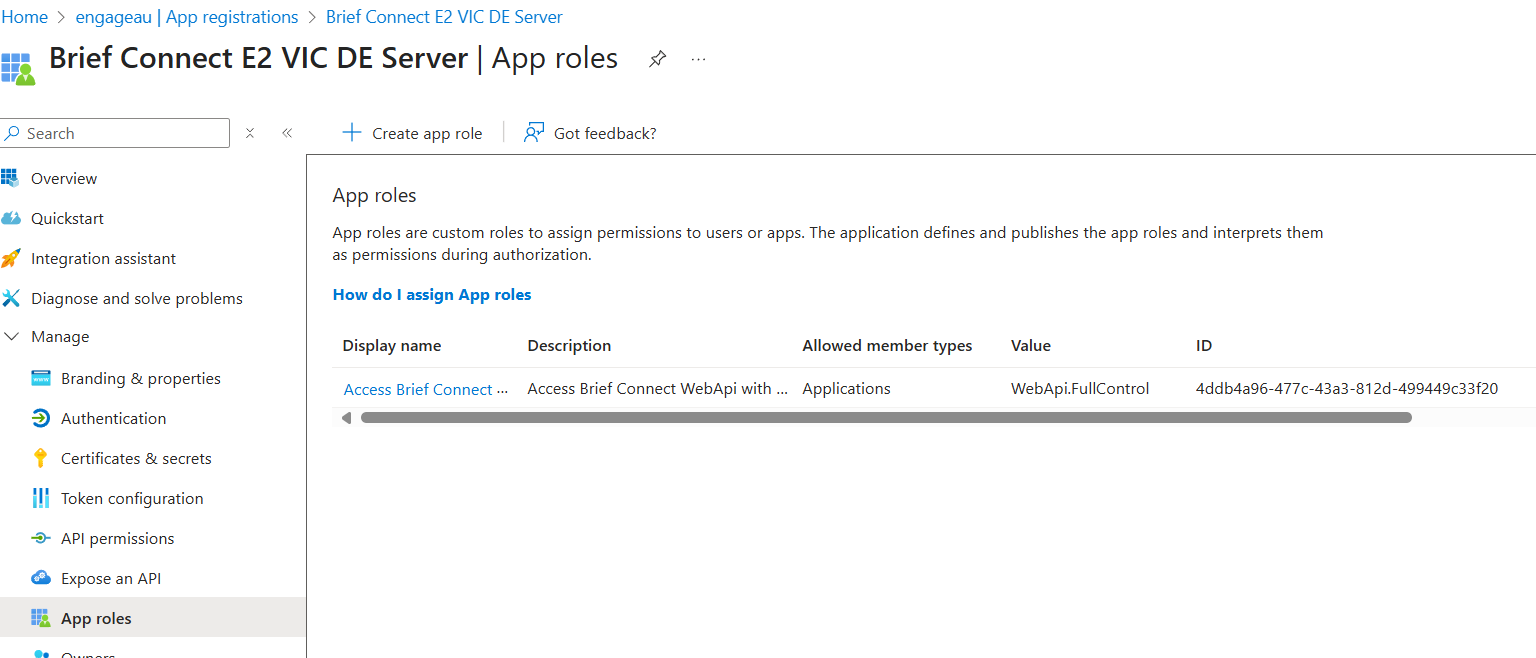1536x658 pixels.
Task: Go to Integration assistant
Action: click(x=103, y=258)
